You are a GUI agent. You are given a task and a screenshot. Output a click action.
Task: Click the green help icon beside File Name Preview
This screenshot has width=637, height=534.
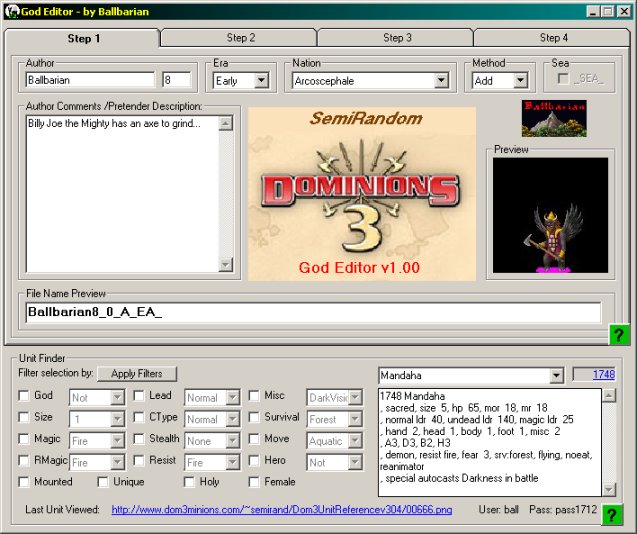coord(619,334)
